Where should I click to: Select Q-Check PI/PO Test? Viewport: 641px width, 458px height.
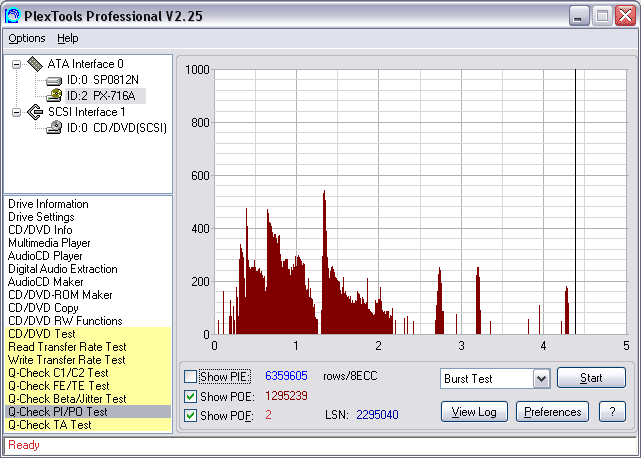[88, 412]
